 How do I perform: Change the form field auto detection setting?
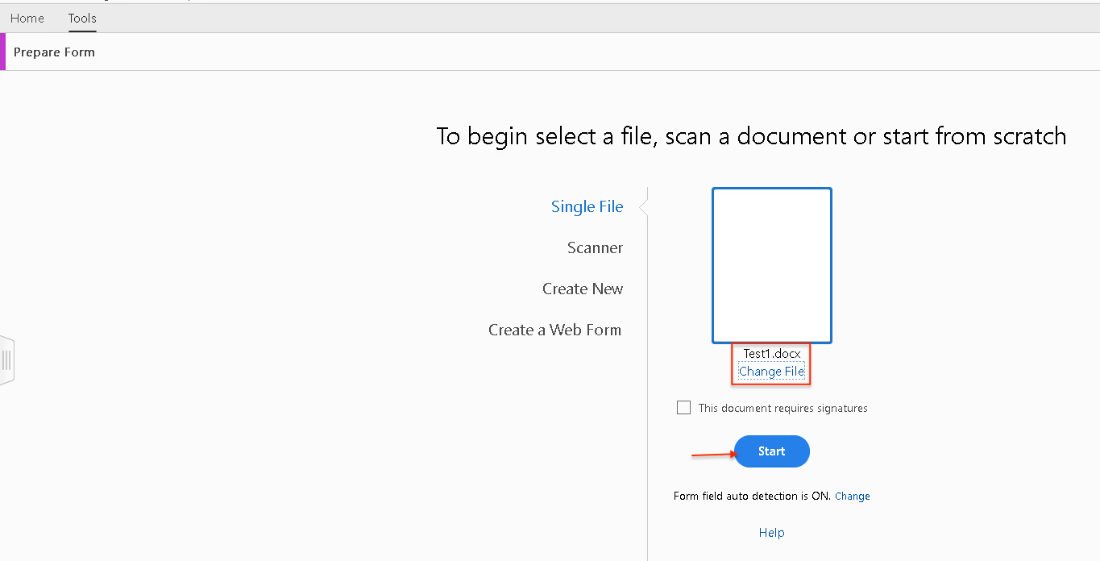click(852, 496)
